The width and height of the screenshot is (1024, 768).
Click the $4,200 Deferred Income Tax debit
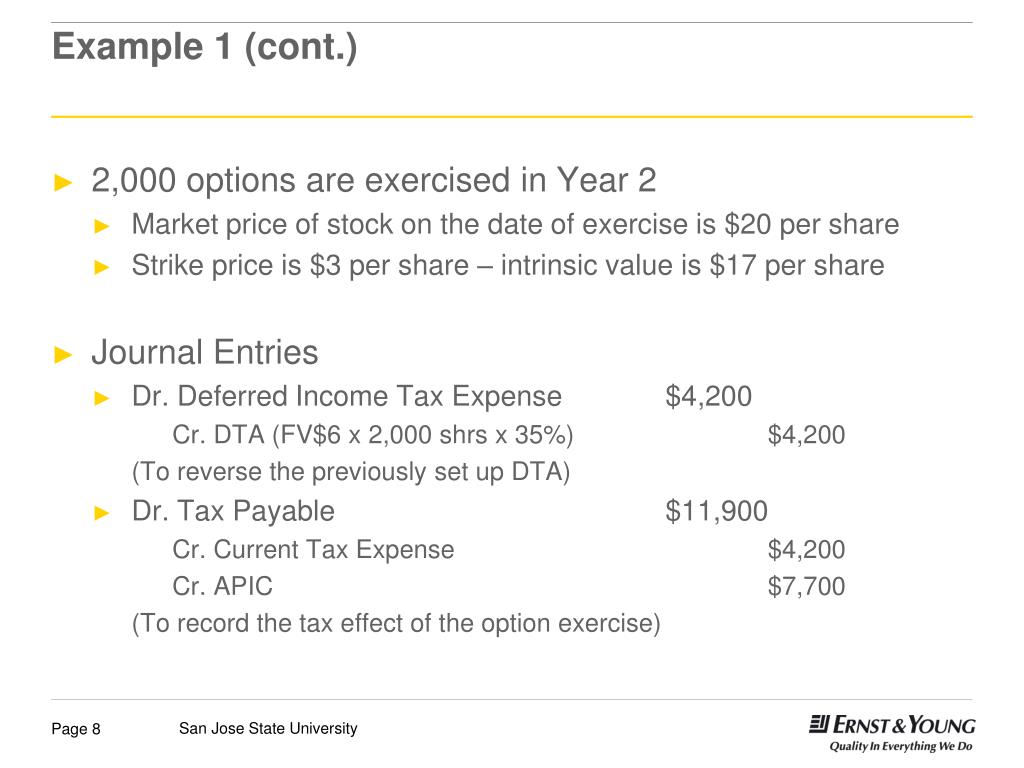[x=709, y=396]
